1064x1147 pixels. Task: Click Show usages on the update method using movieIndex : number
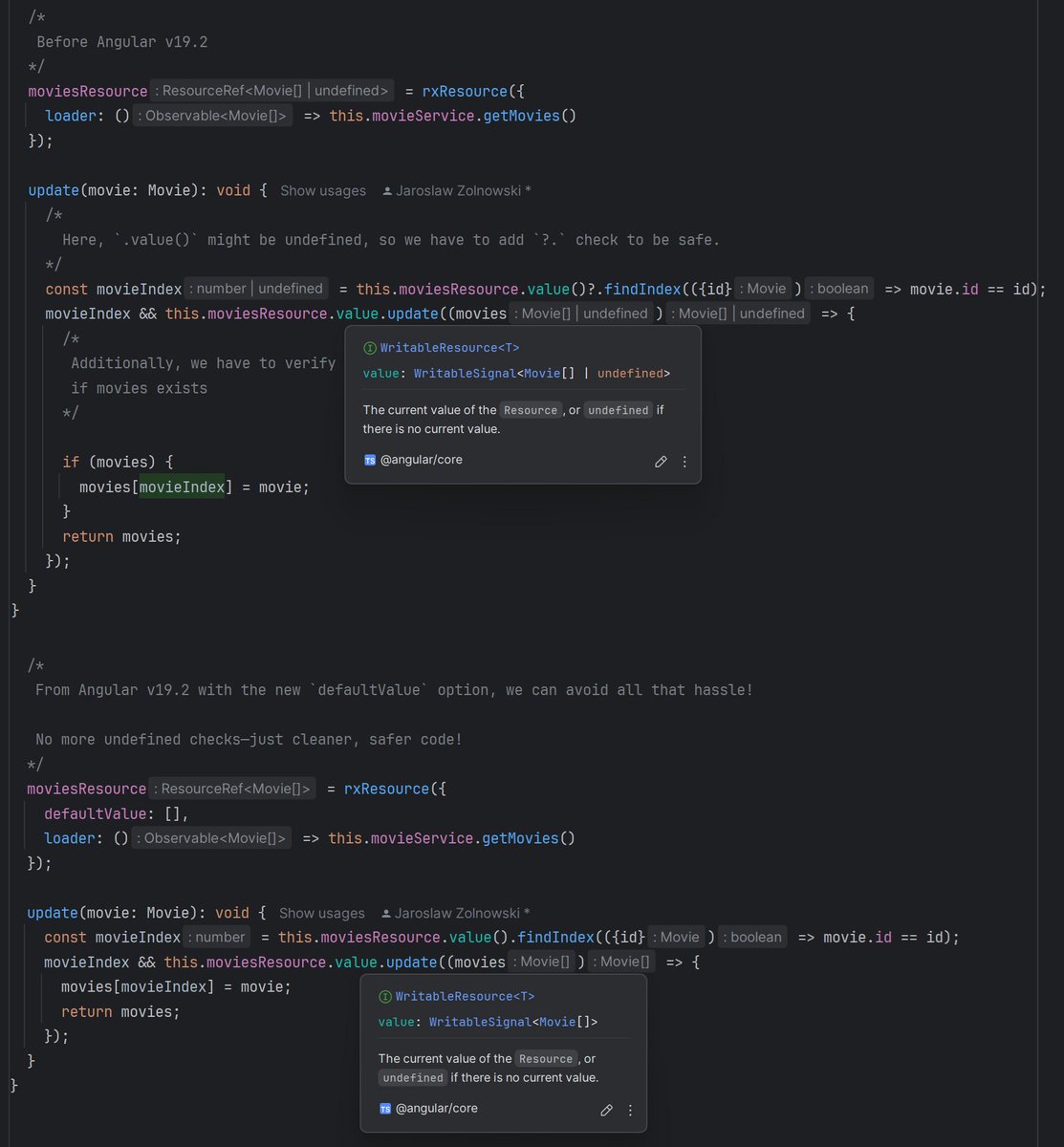321,913
